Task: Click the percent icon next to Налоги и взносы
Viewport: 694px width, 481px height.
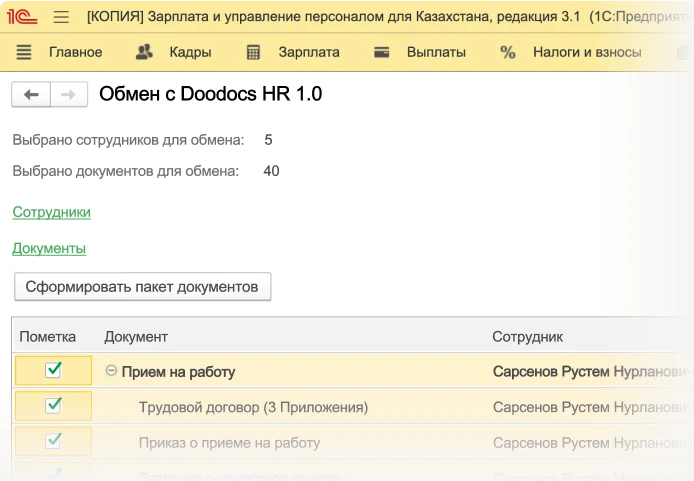Action: click(508, 52)
